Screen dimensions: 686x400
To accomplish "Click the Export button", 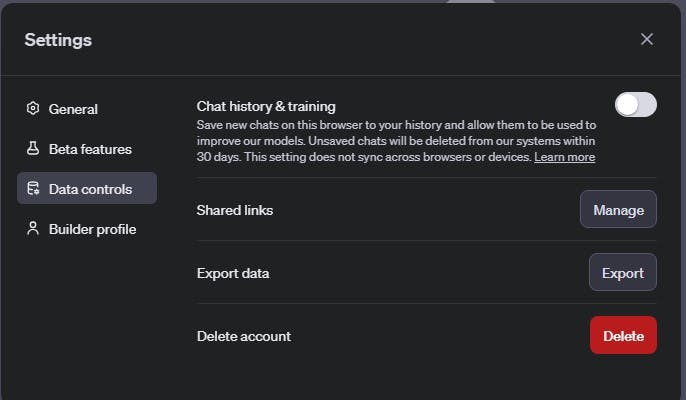I will [x=622, y=273].
